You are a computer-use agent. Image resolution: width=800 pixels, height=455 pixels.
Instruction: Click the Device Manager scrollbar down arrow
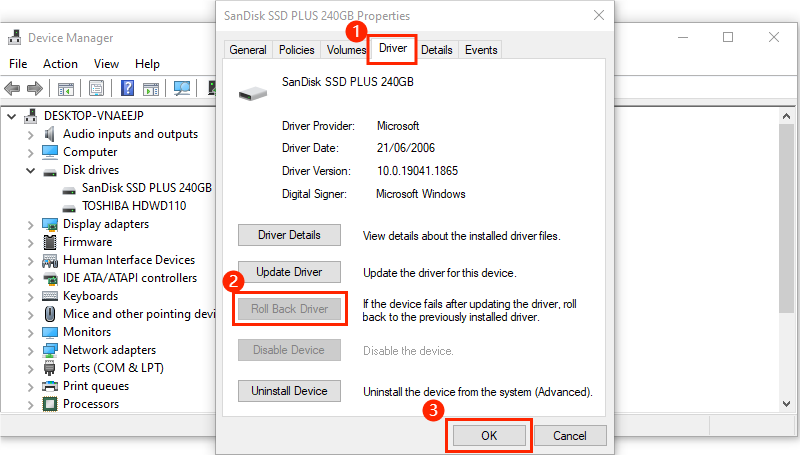point(786,403)
